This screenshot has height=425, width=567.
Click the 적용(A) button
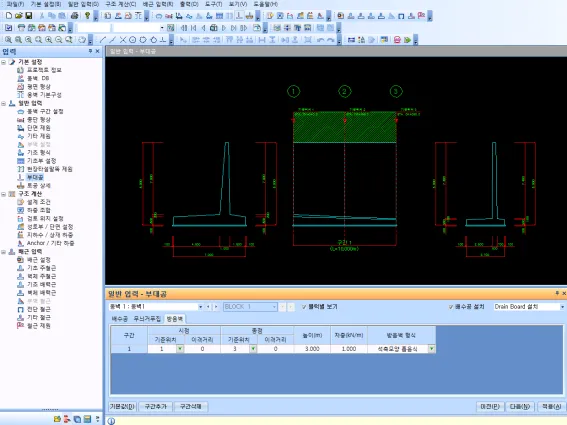pyautogui.click(x=551, y=407)
